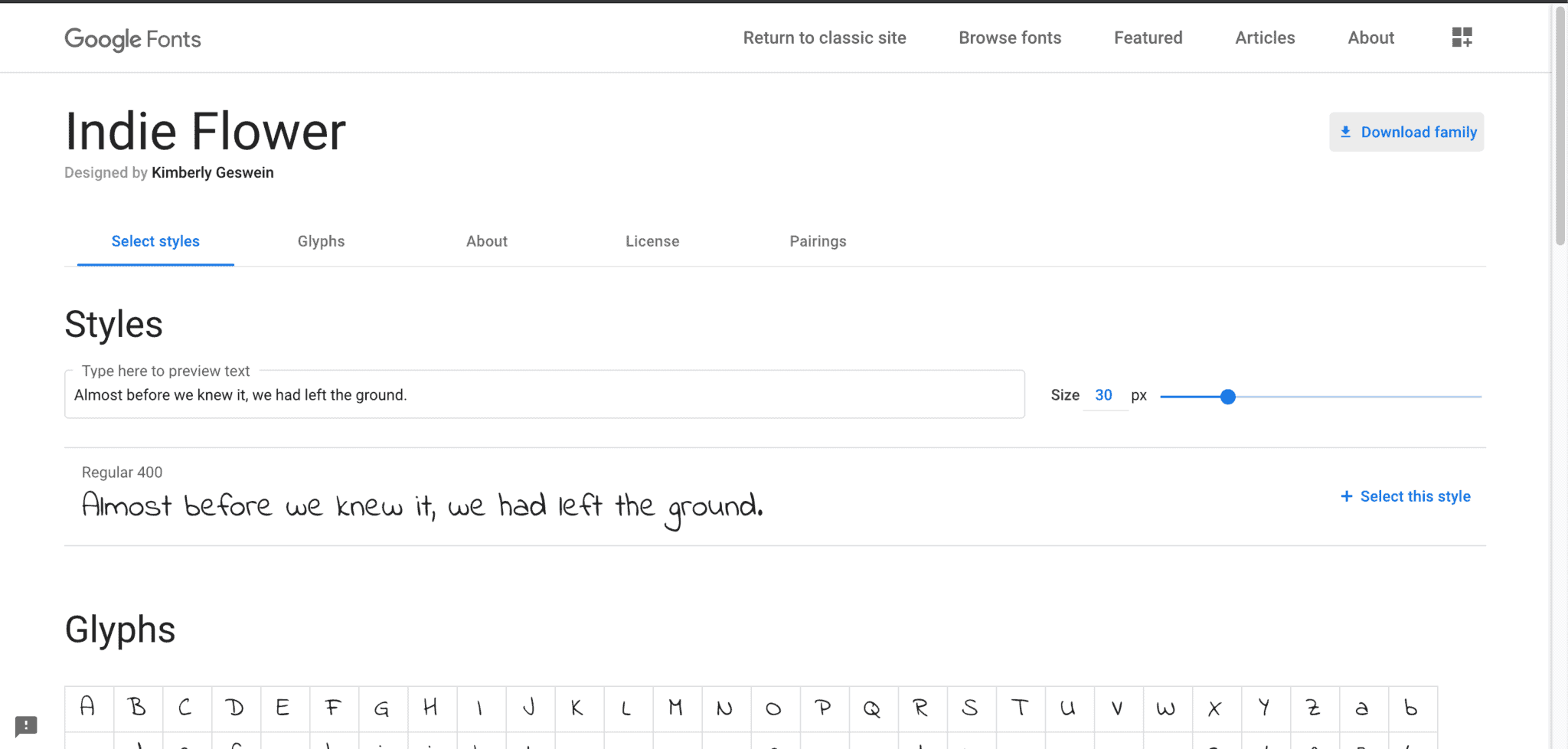The image size is (1568, 749).
Task: Click the Download family button
Action: coord(1406,132)
